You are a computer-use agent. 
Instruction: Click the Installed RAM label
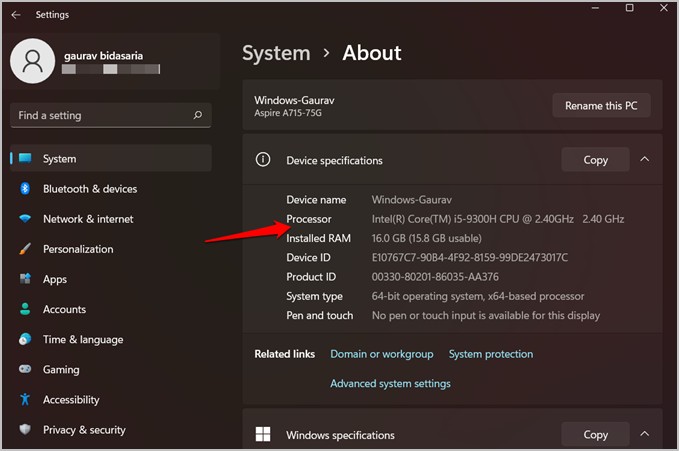[x=318, y=238]
